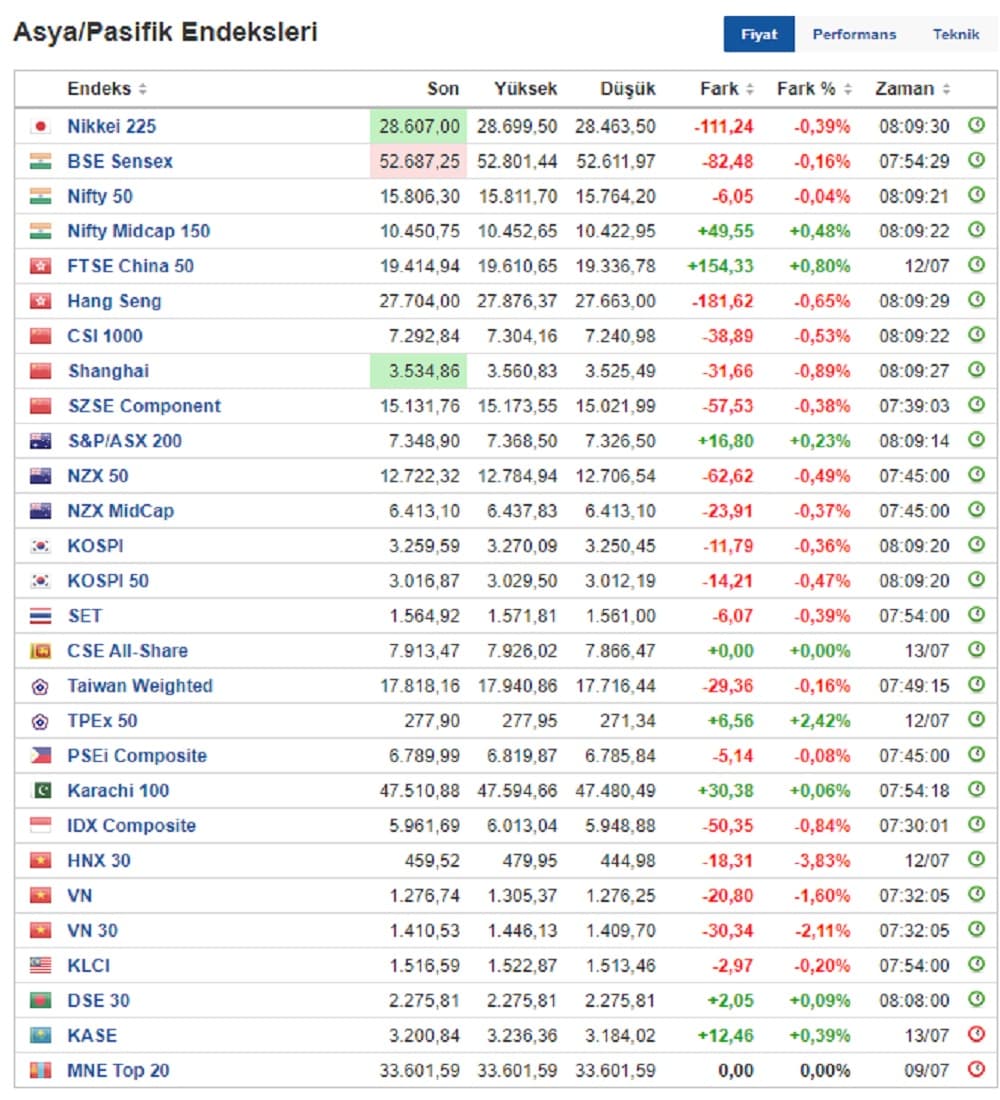Click the Yüksek column header
The image size is (1000, 1100).
click(x=525, y=89)
